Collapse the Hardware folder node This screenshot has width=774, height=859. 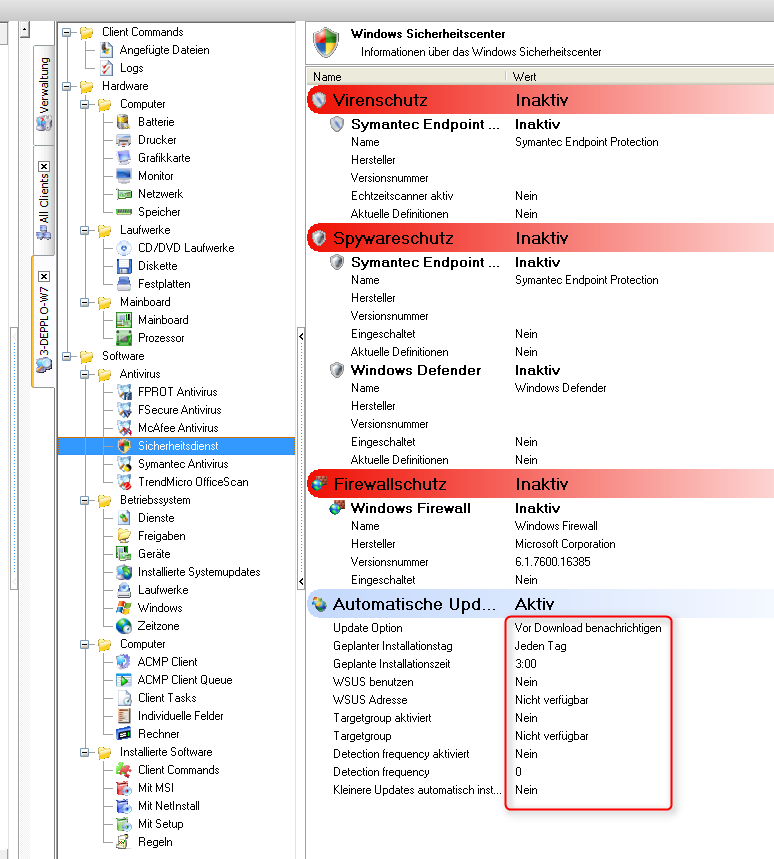point(67,86)
